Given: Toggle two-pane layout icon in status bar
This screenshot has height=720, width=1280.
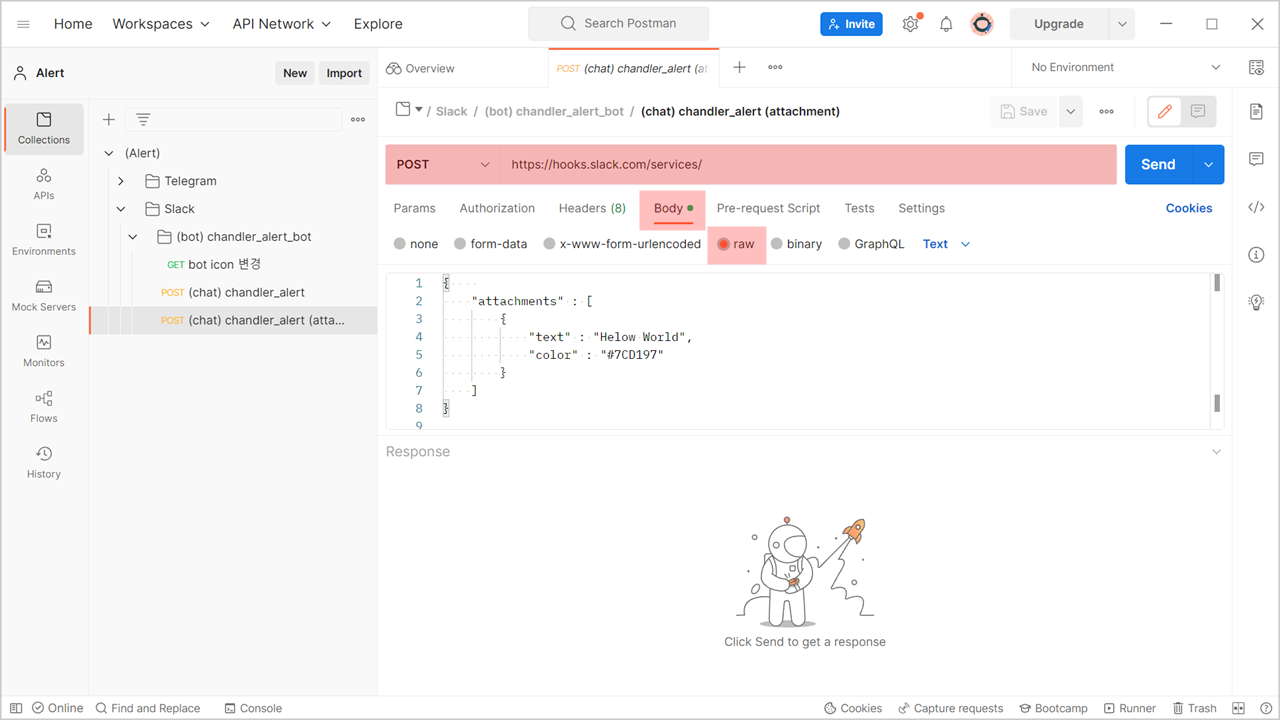Looking at the screenshot, I should (x=1239, y=708).
